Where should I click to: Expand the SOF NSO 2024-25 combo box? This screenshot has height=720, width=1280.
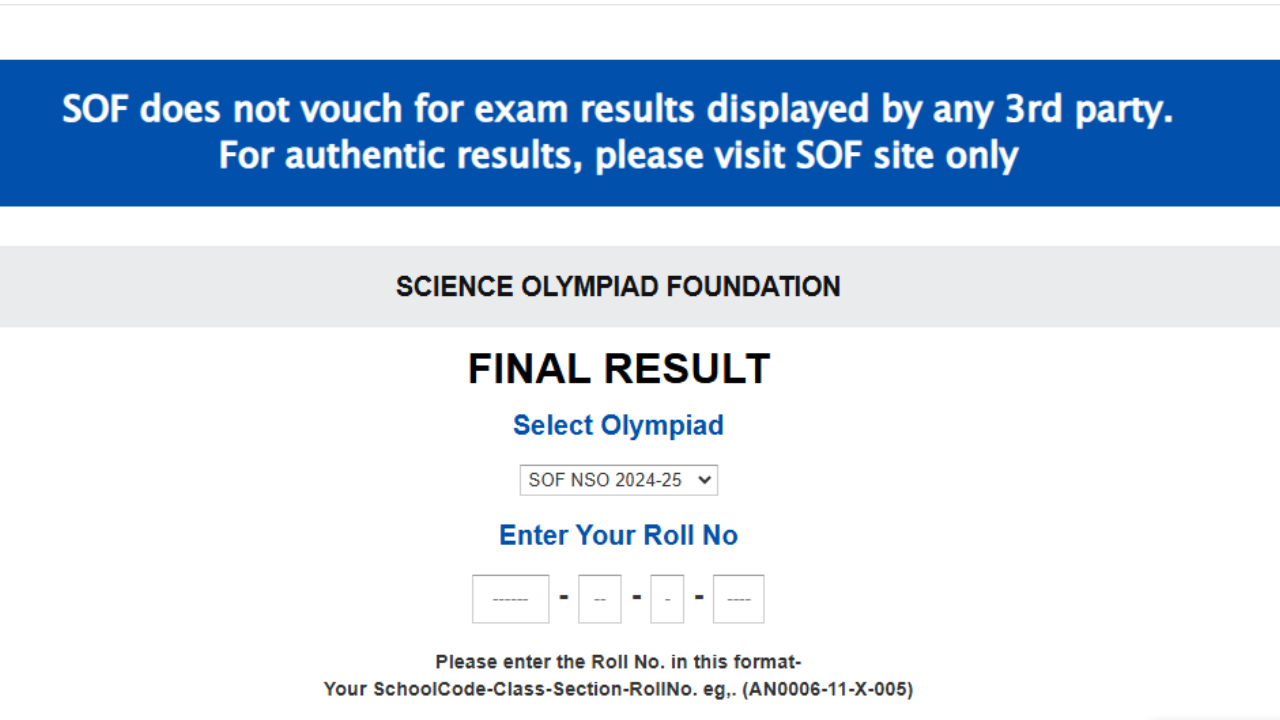[618, 480]
